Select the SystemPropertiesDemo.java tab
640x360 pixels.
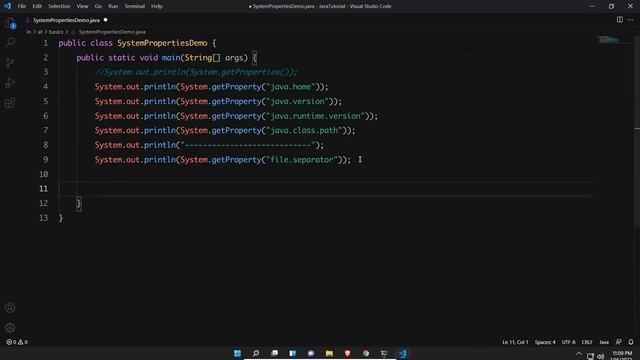coord(67,20)
